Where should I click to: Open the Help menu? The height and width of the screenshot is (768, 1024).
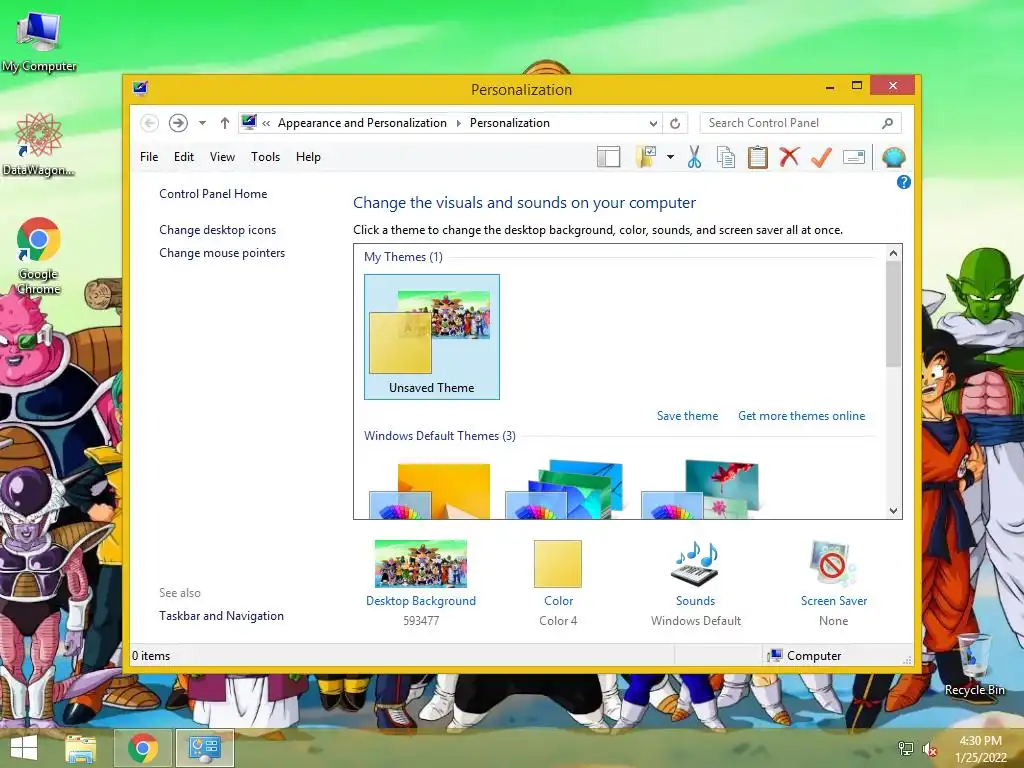(308, 157)
